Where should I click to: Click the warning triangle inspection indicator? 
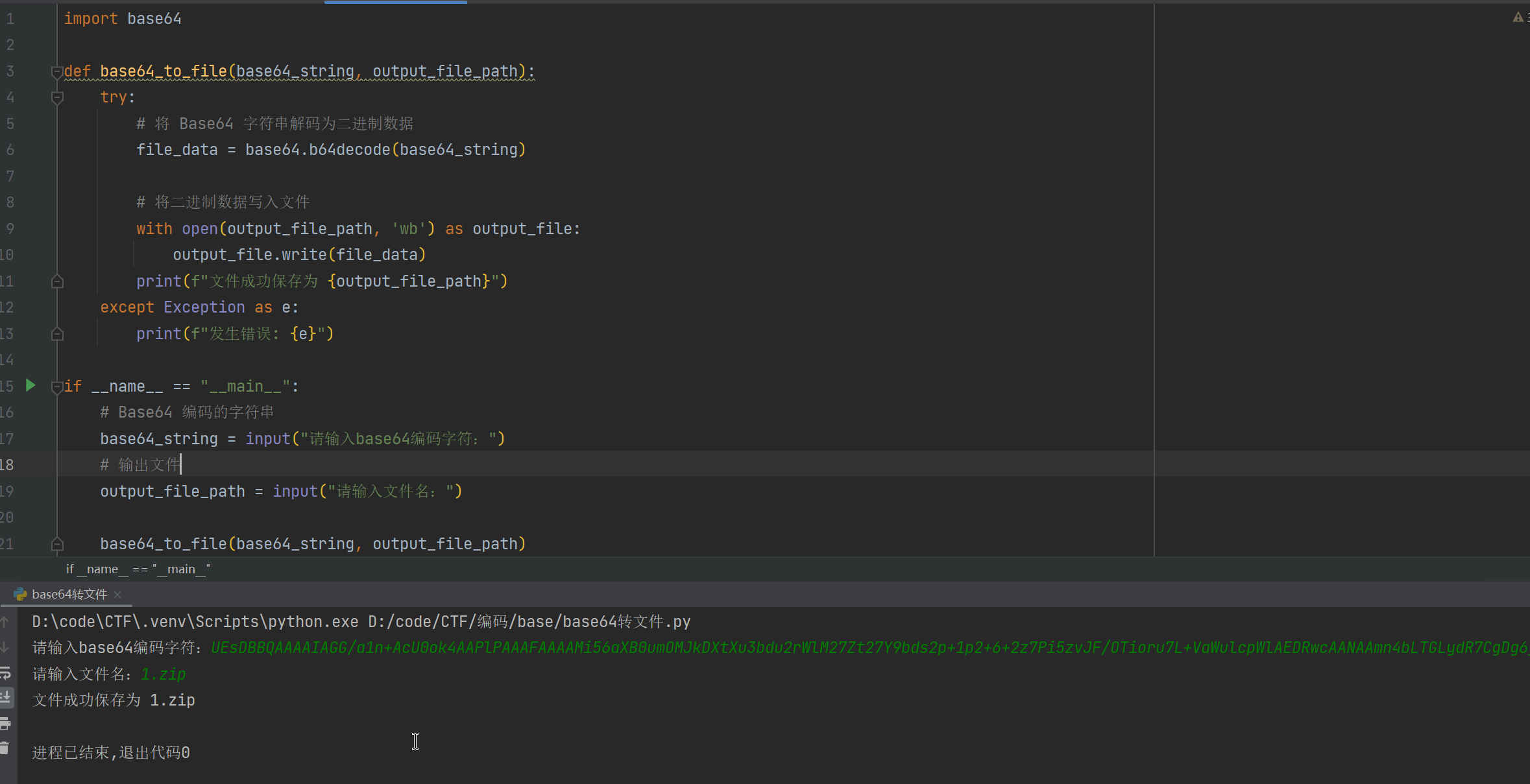click(1518, 18)
